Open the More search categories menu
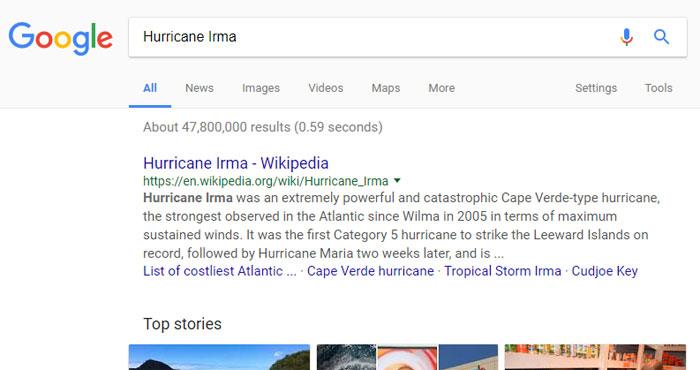 (x=442, y=88)
